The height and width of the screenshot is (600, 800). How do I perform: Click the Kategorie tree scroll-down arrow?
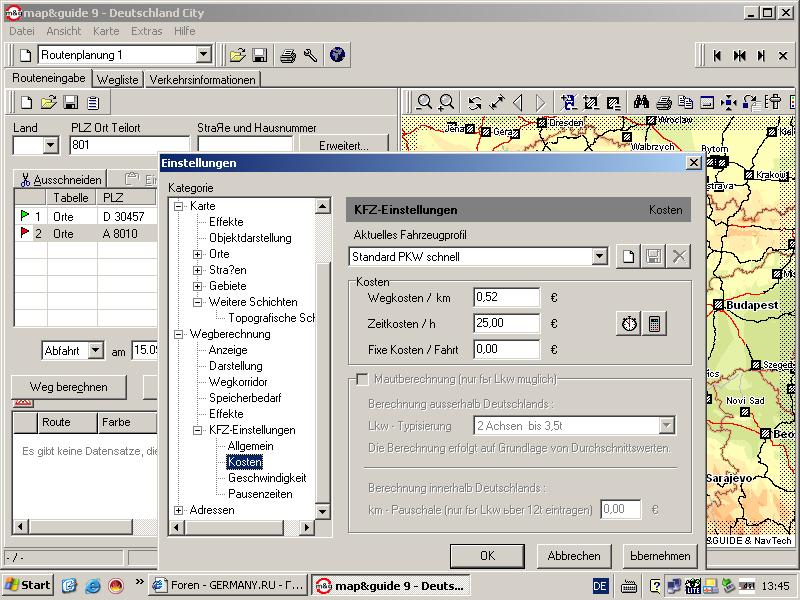(322, 511)
